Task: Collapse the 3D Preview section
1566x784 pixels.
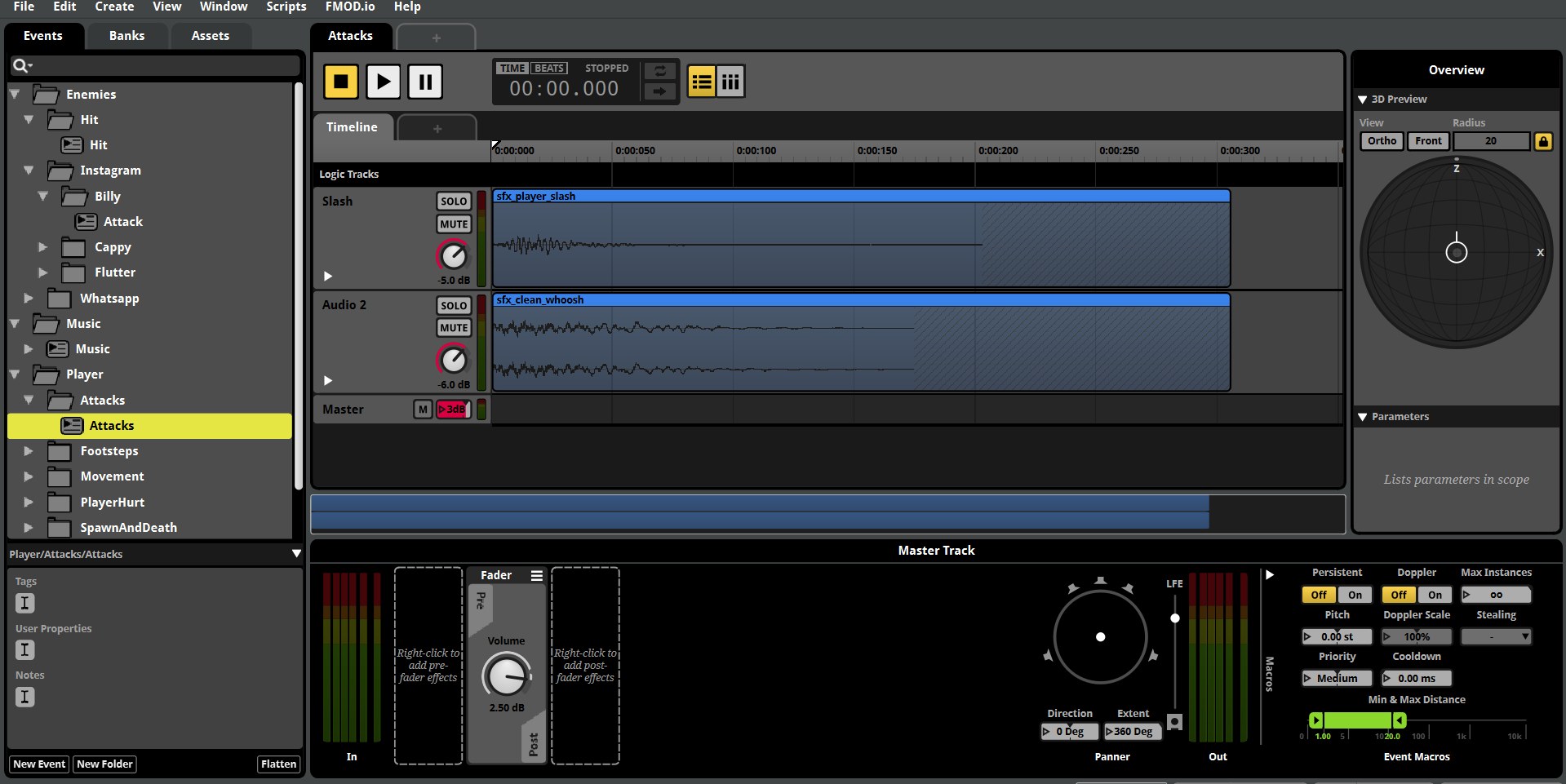Action: point(1362,100)
